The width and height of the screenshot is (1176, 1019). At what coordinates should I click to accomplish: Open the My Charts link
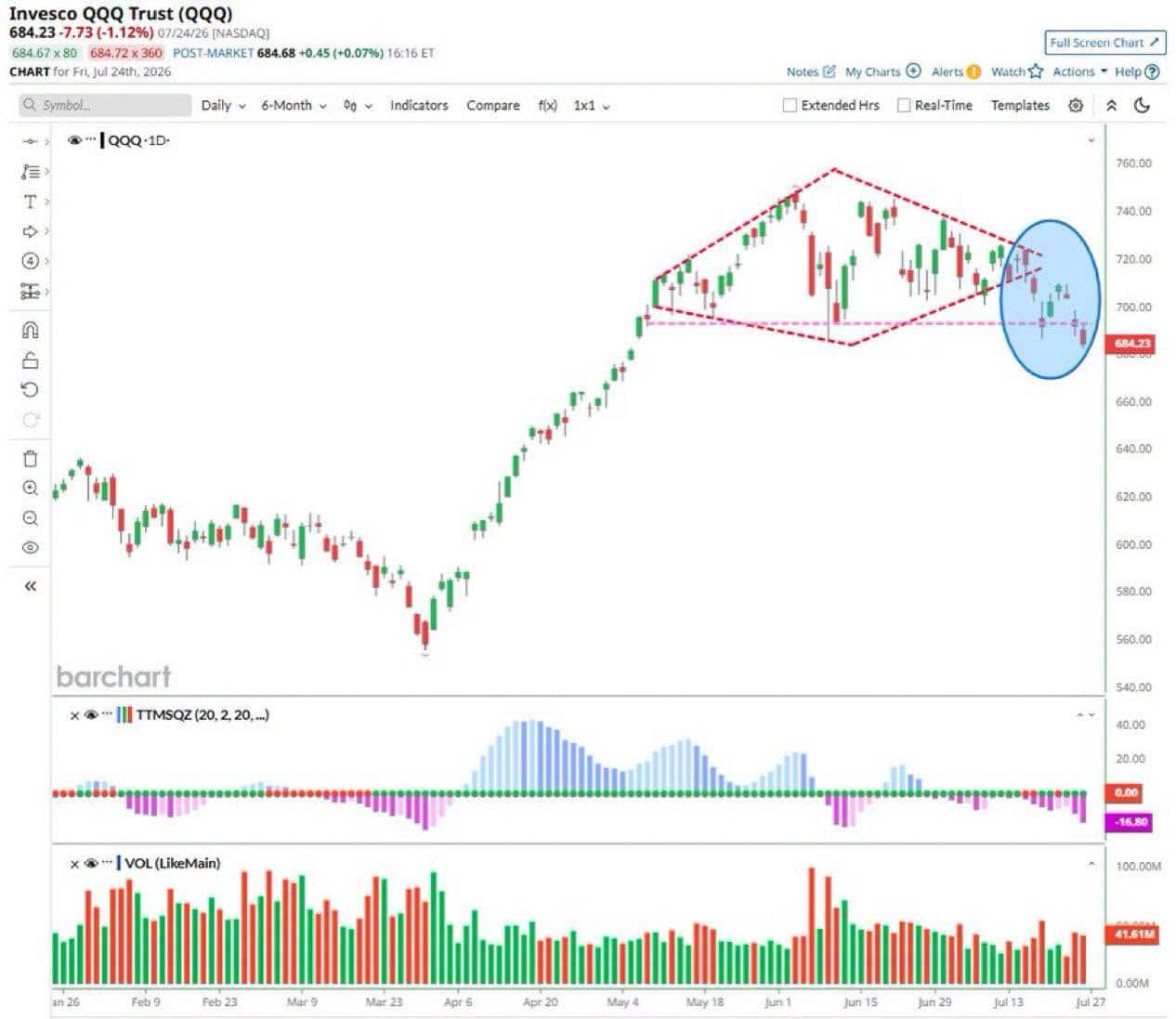(x=872, y=72)
